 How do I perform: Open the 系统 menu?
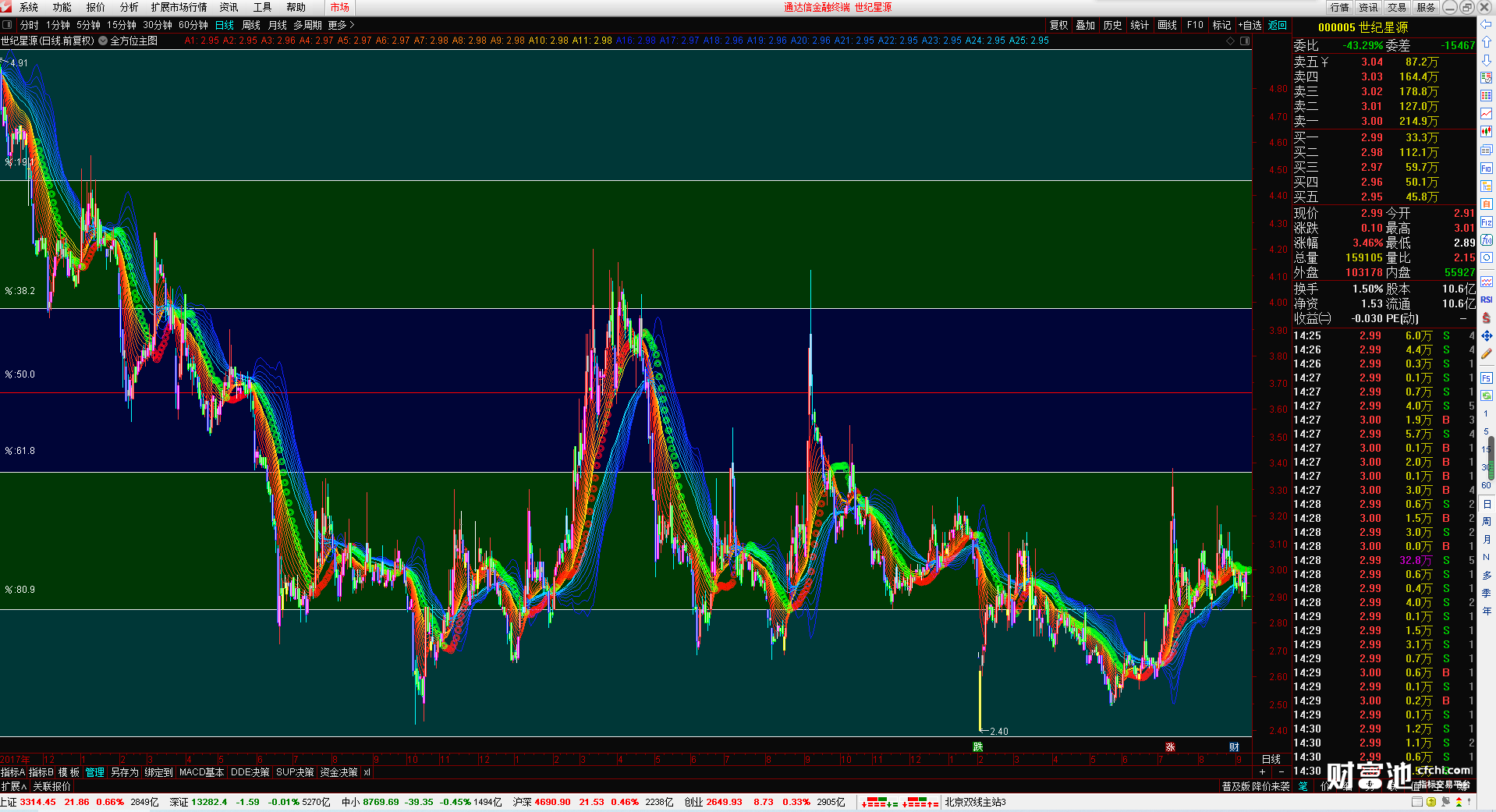pyautogui.click(x=29, y=7)
